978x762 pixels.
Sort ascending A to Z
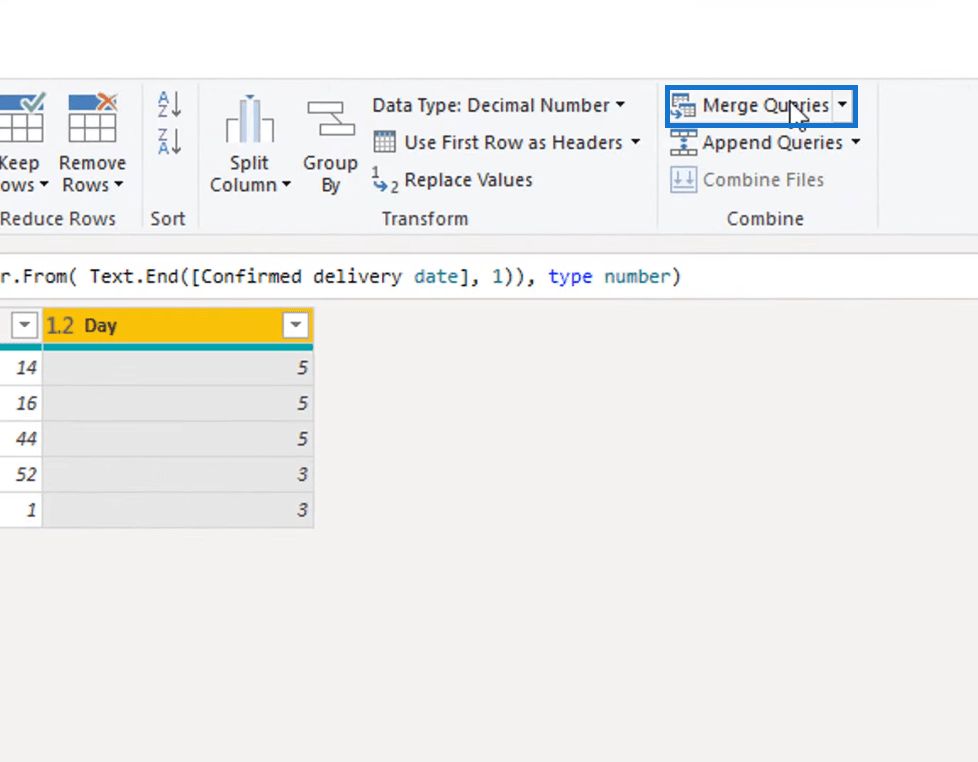click(169, 104)
